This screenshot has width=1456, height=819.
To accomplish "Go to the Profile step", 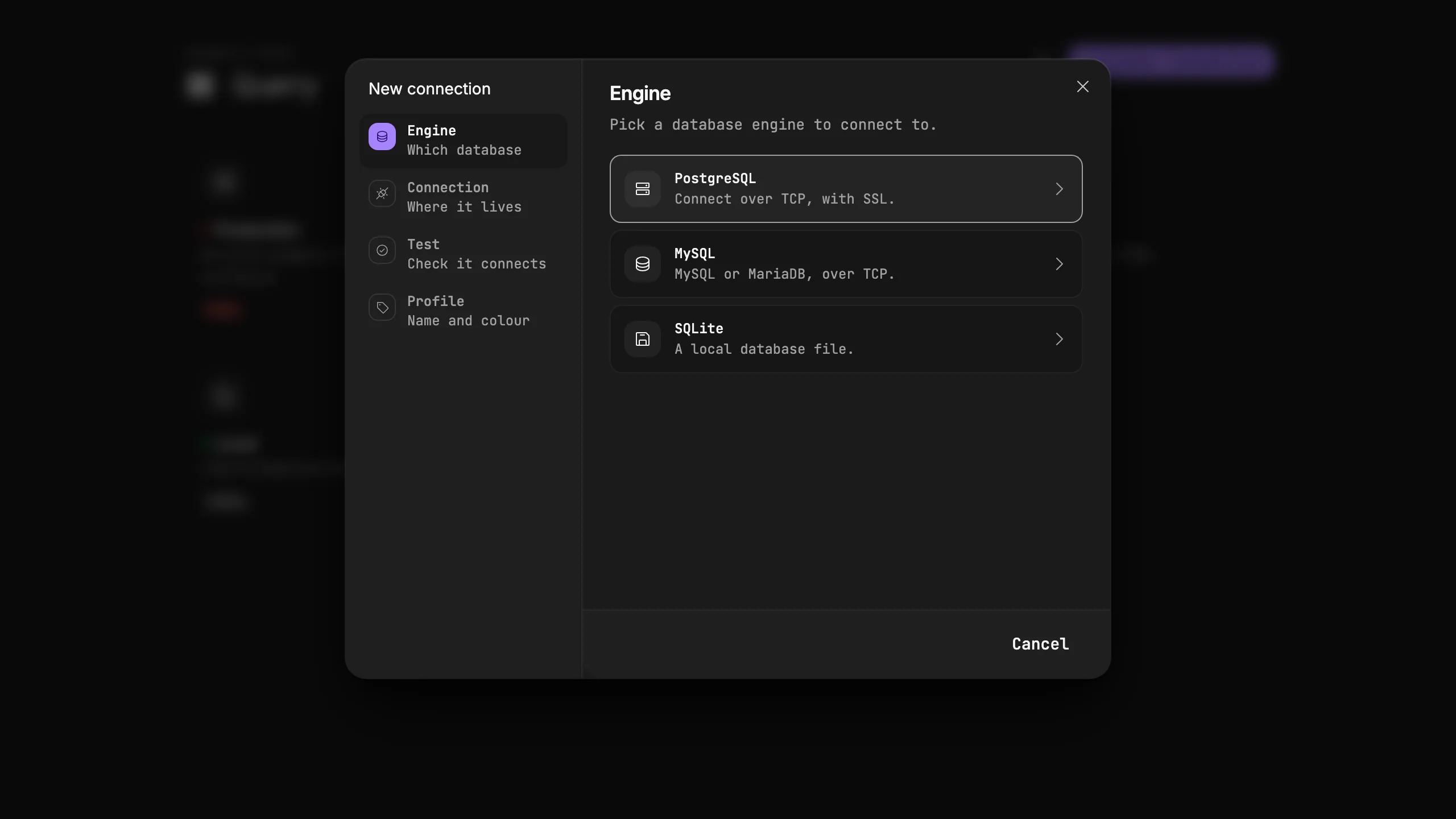I will pos(464,311).
